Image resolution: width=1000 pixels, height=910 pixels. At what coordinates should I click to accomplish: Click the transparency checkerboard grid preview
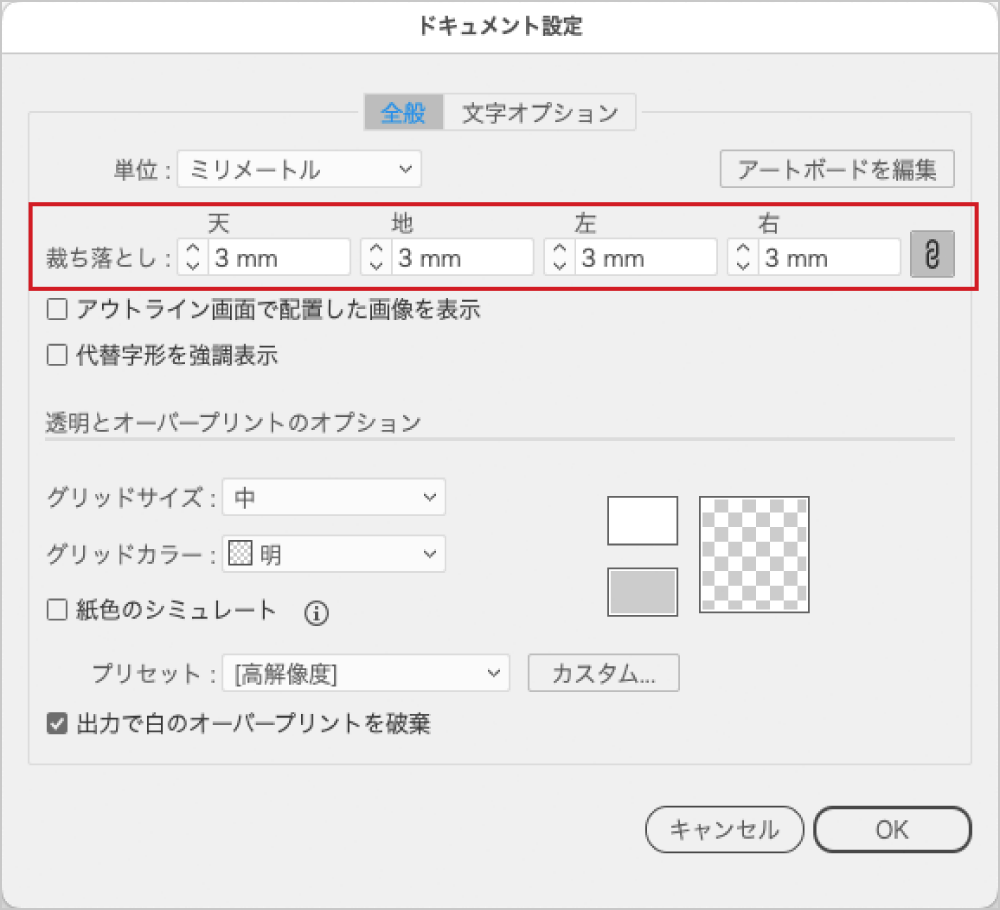pyautogui.click(x=755, y=555)
